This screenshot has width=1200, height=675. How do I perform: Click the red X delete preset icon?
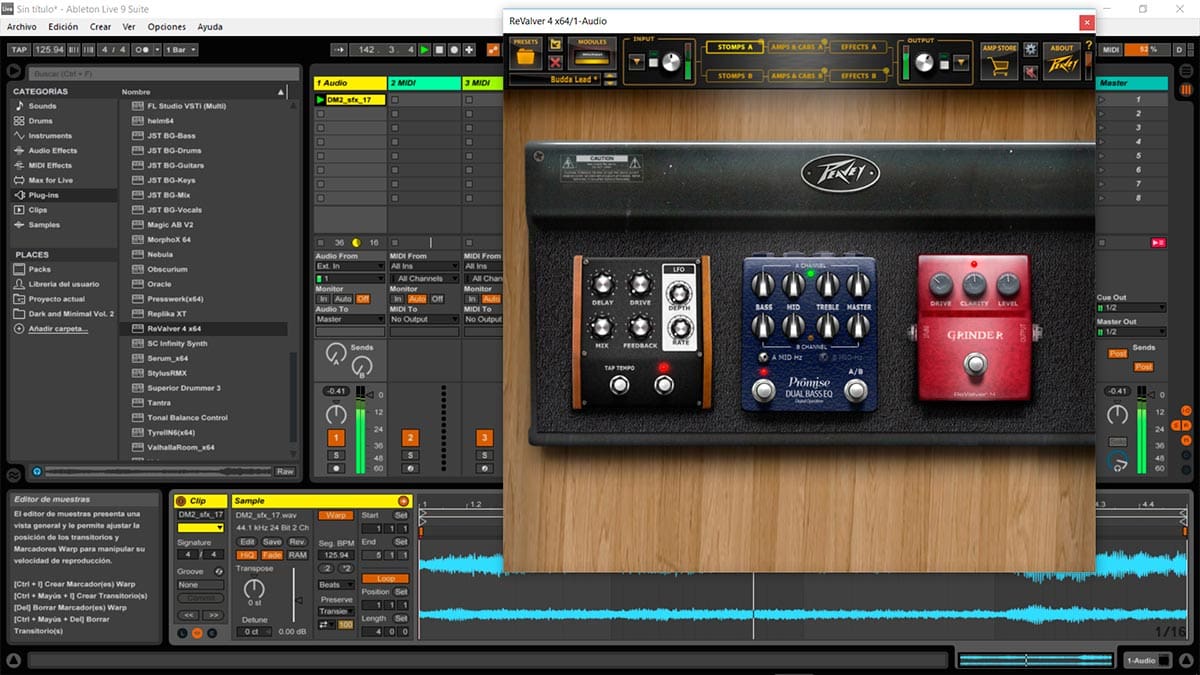pyautogui.click(x=555, y=63)
